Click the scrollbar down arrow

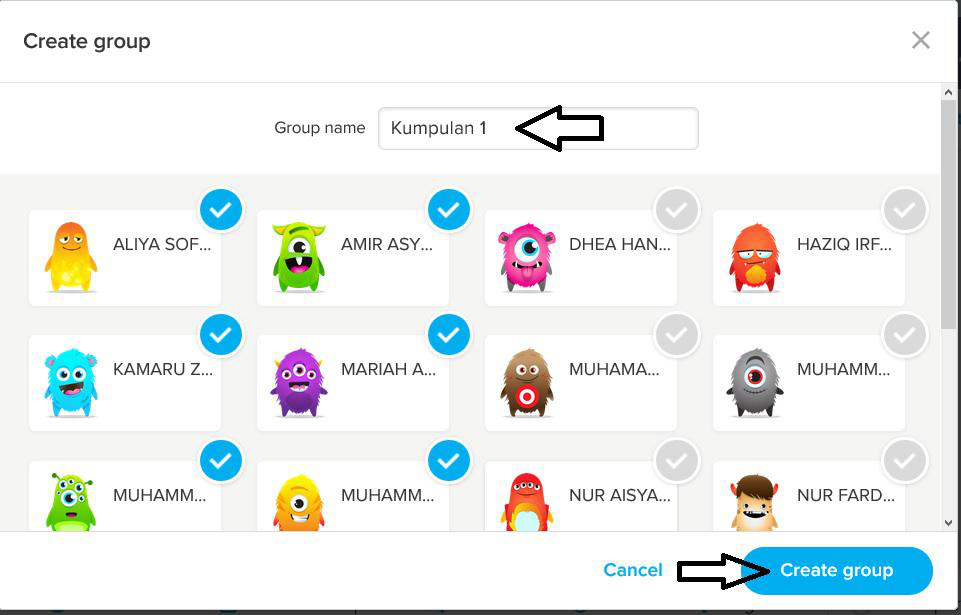click(949, 523)
